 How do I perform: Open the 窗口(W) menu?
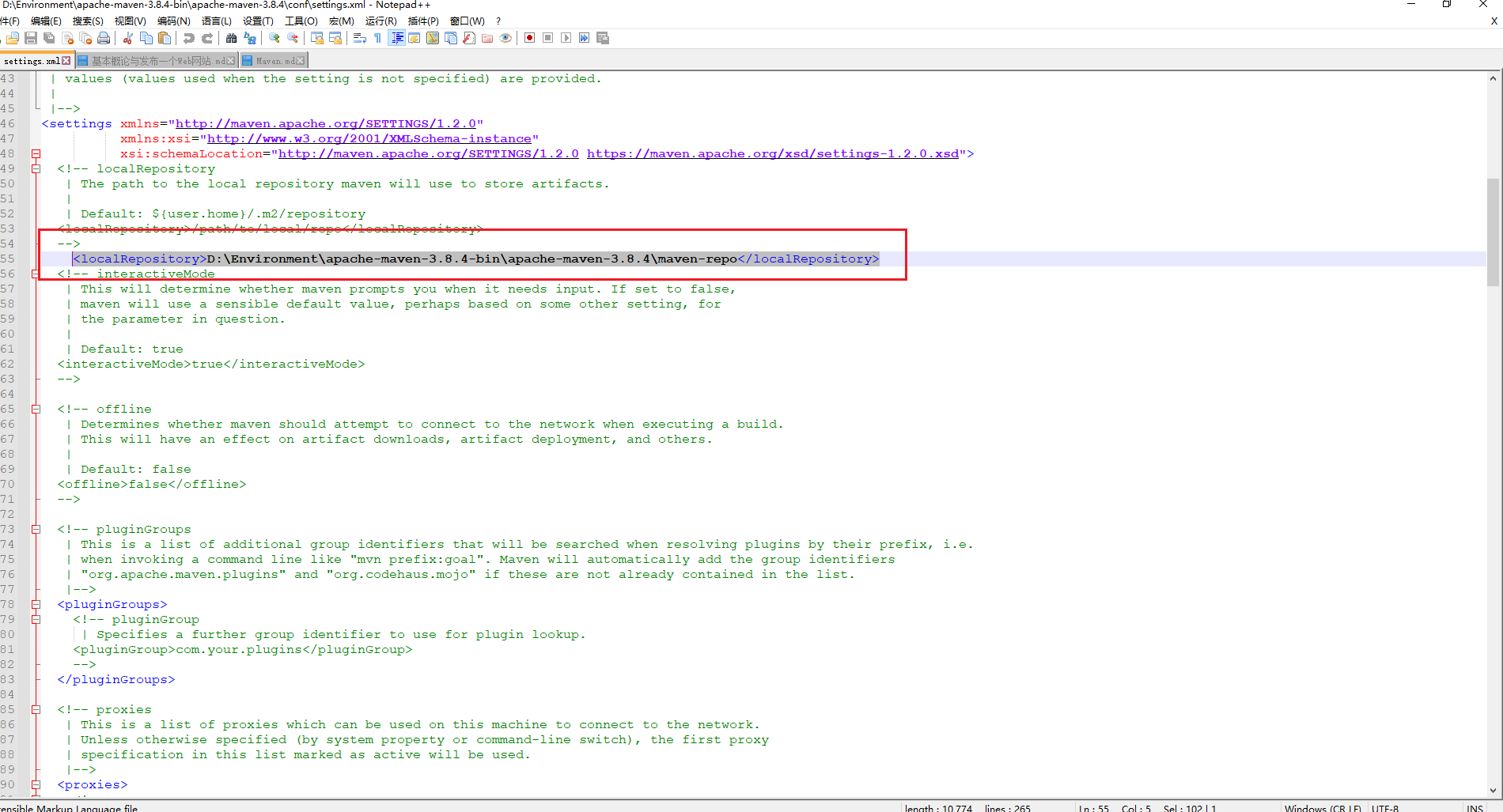coord(467,21)
